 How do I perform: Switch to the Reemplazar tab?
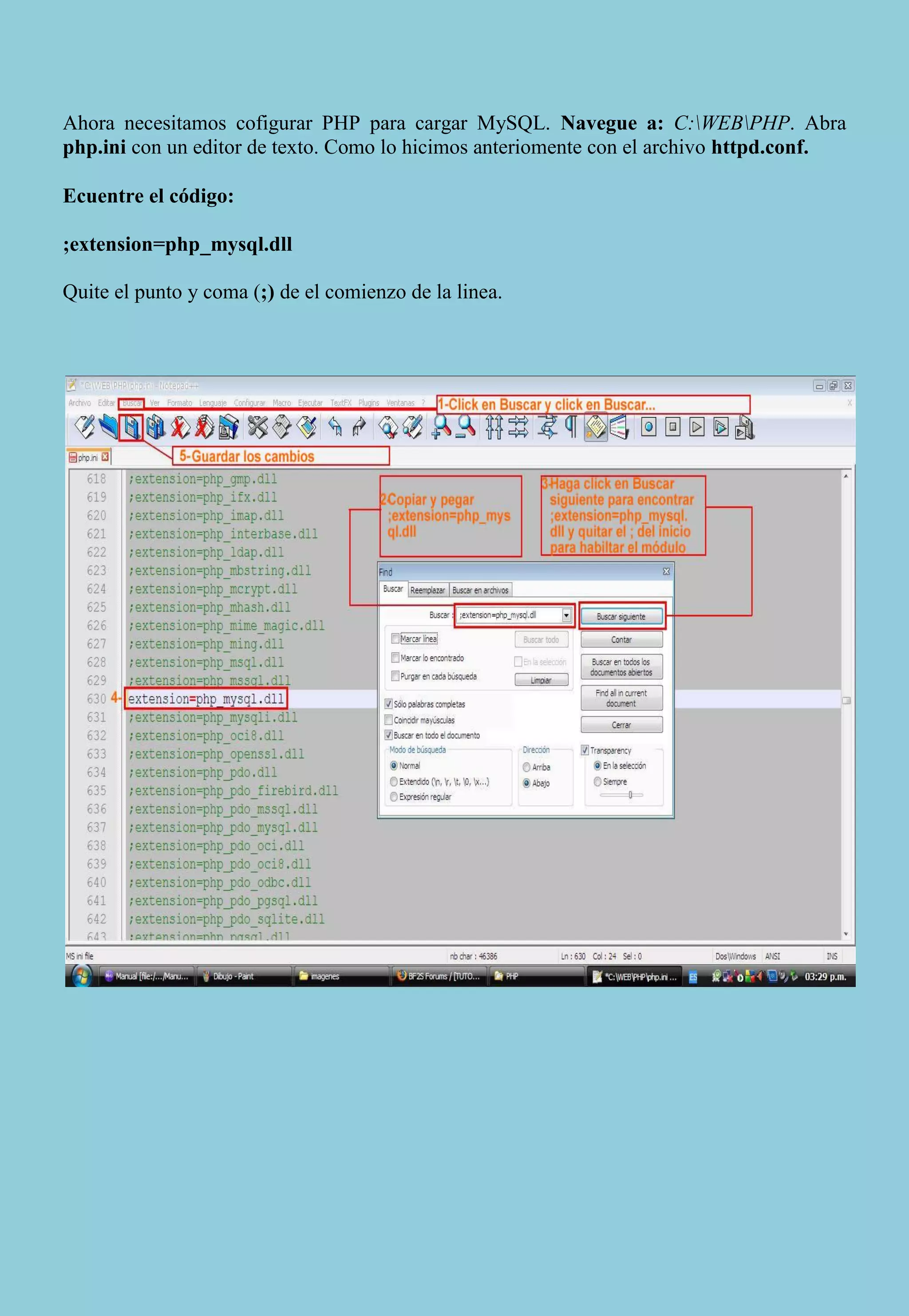[x=428, y=590]
